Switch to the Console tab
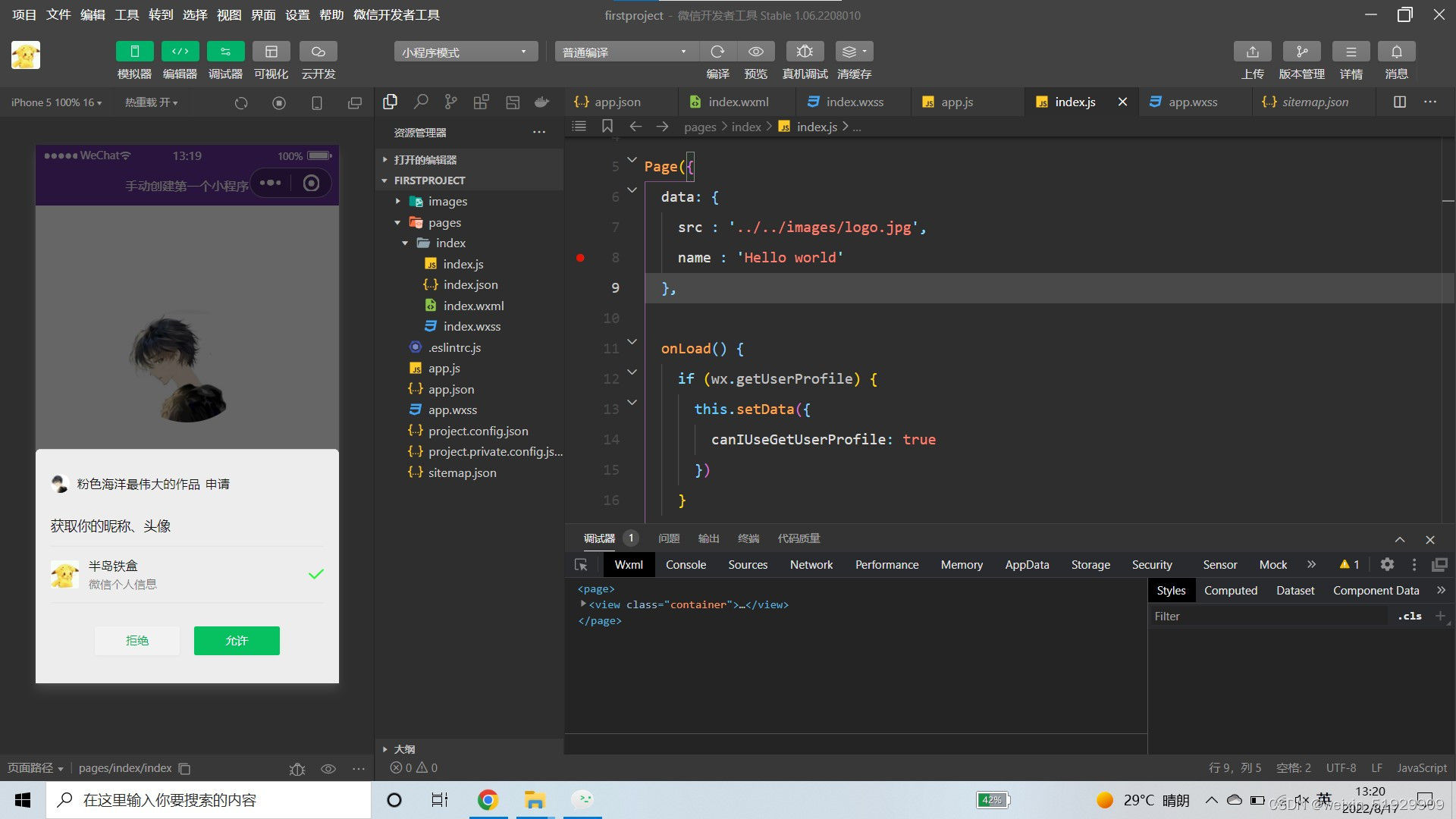The width and height of the screenshot is (1456, 819). click(686, 565)
